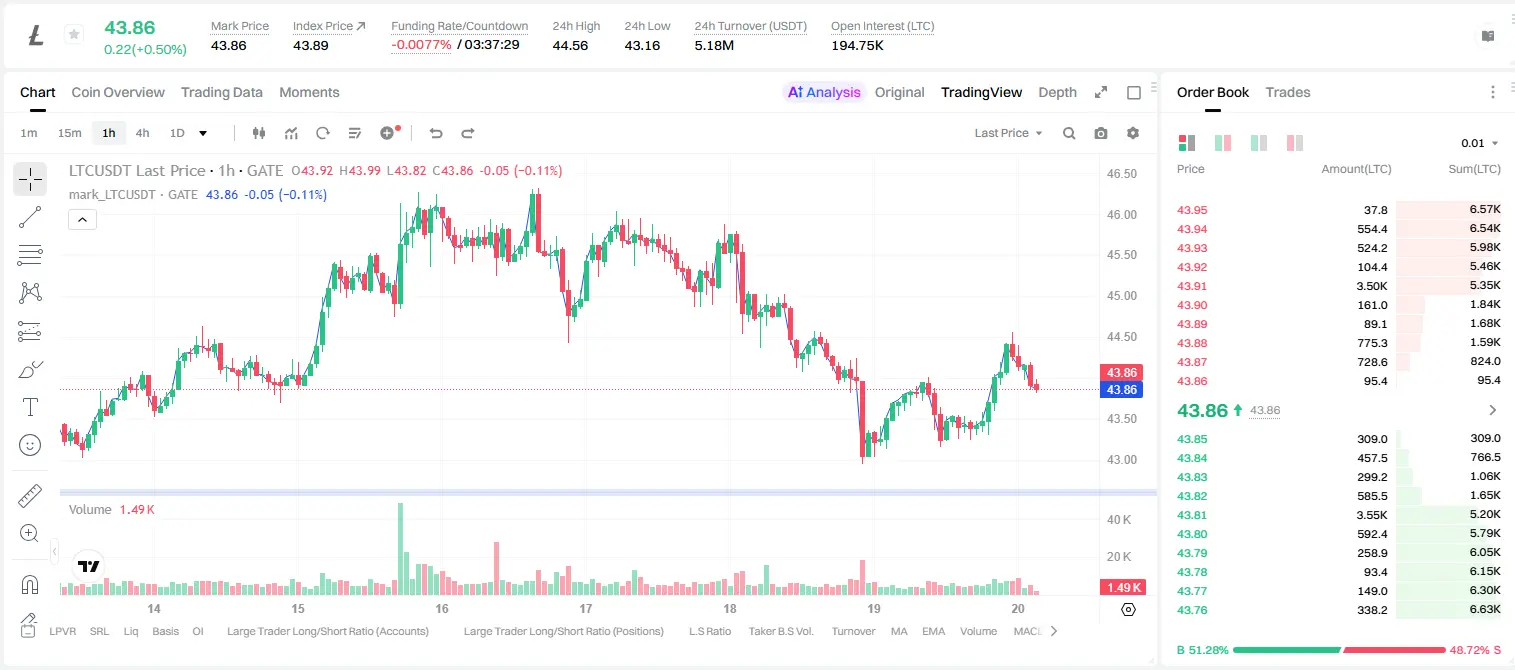This screenshot has width=1515, height=670.
Task: Add LTC to favorites with star icon
Action: [73, 35]
